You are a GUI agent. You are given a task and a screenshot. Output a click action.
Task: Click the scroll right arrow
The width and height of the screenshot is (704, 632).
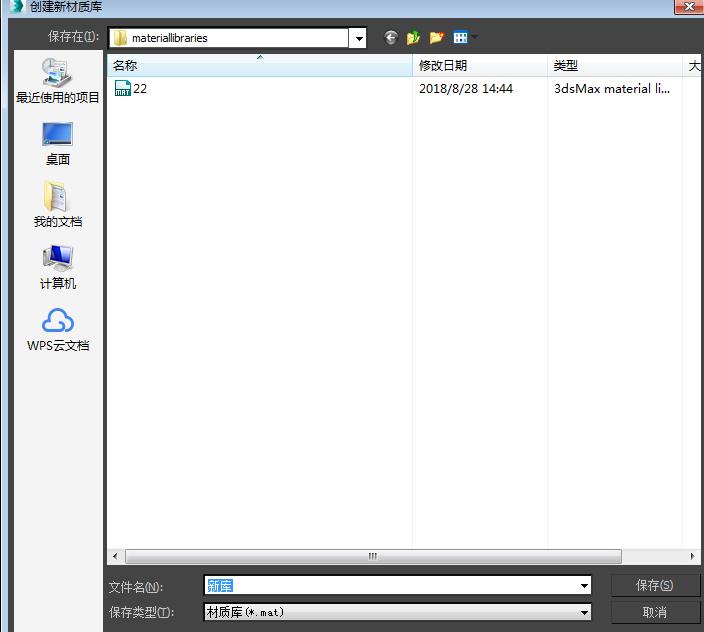coord(692,556)
